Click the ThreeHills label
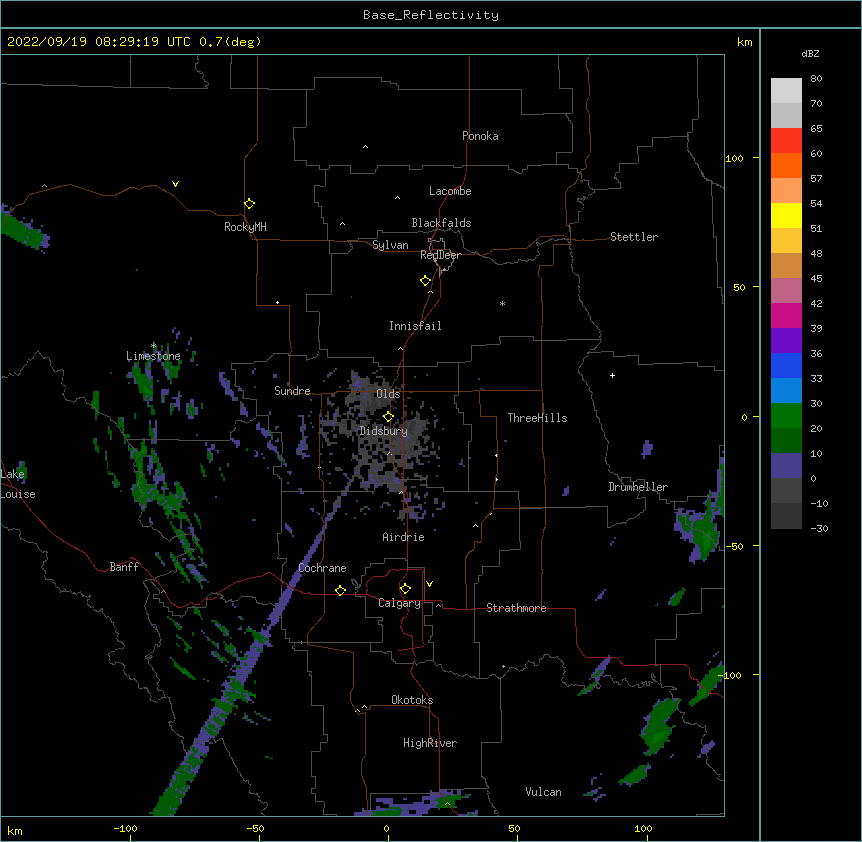Viewport: 862px width, 842px height. coord(538,418)
